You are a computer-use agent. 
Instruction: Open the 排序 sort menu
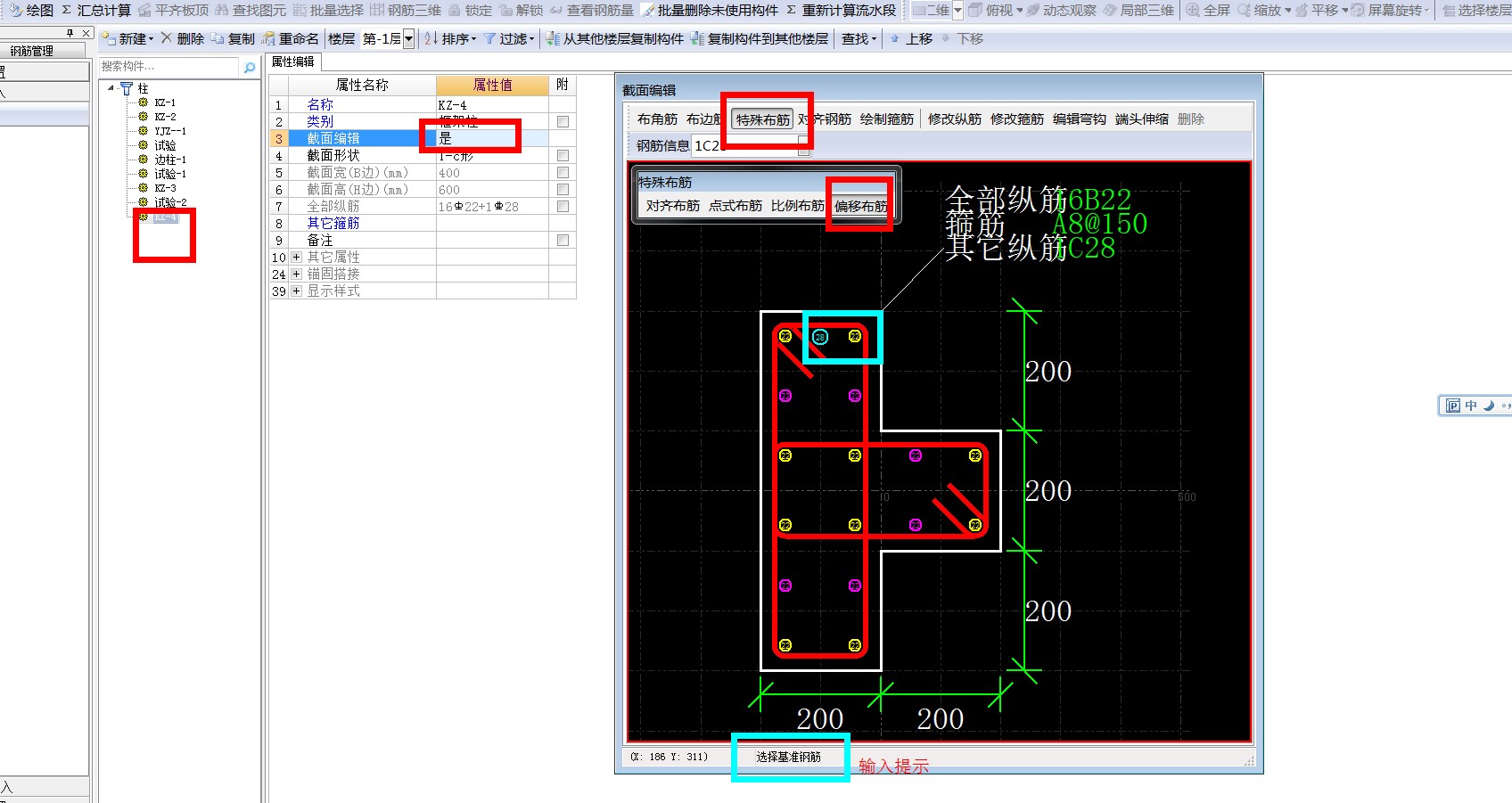(450, 39)
